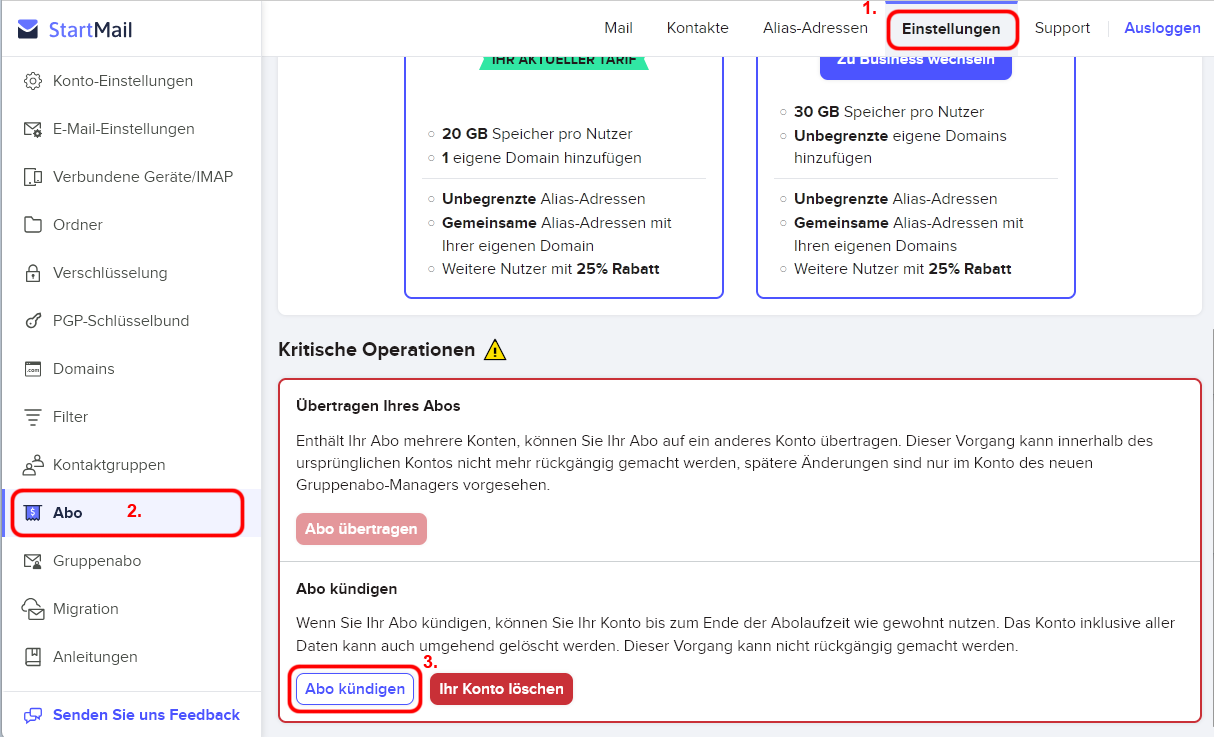The height and width of the screenshot is (737, 1214).
Task: Click the PGP-Schlüsselbund key icon
Action: tap(33, 321)
